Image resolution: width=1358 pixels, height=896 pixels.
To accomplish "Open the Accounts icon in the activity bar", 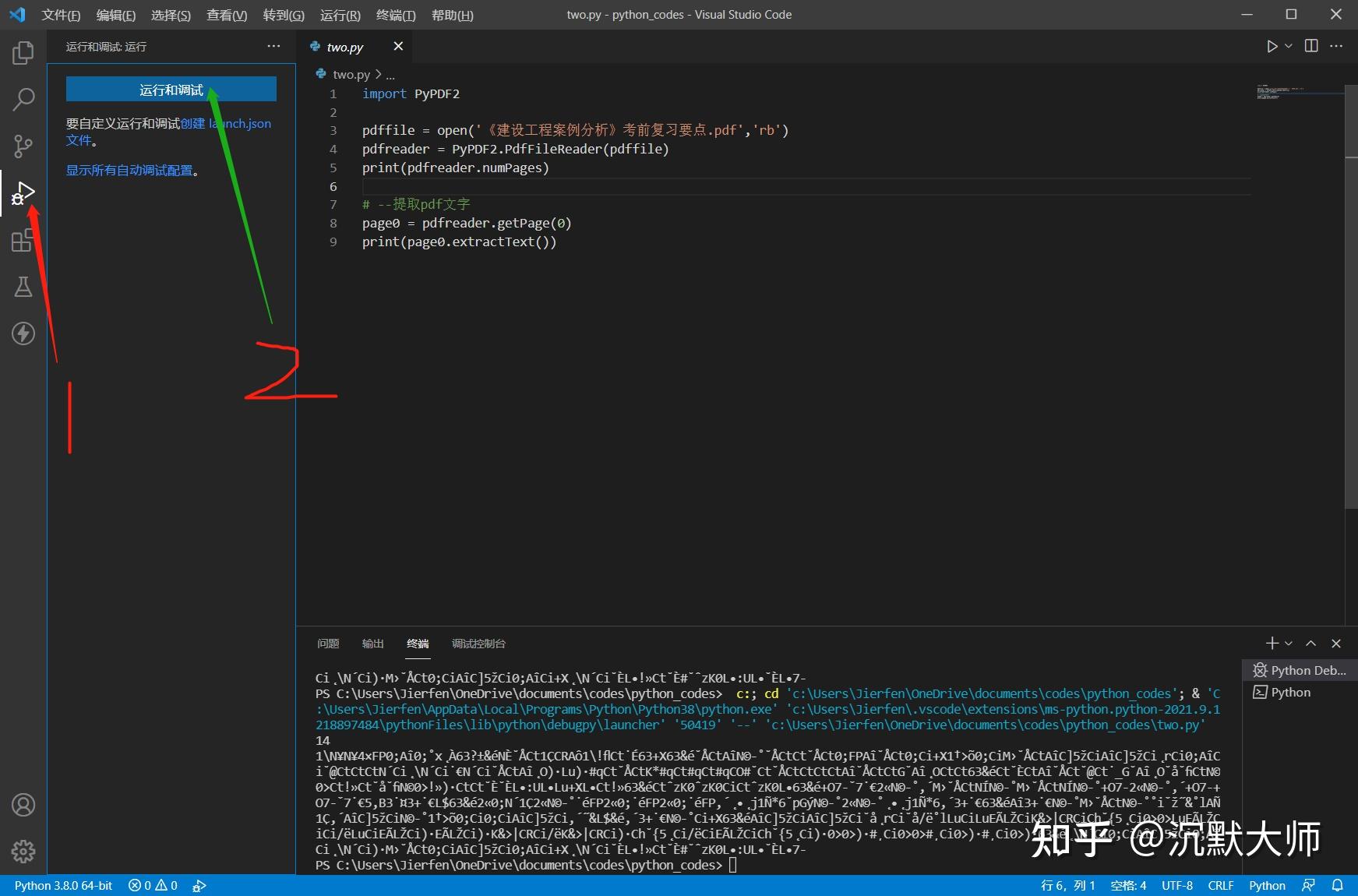I will click(x=23, y=806).
